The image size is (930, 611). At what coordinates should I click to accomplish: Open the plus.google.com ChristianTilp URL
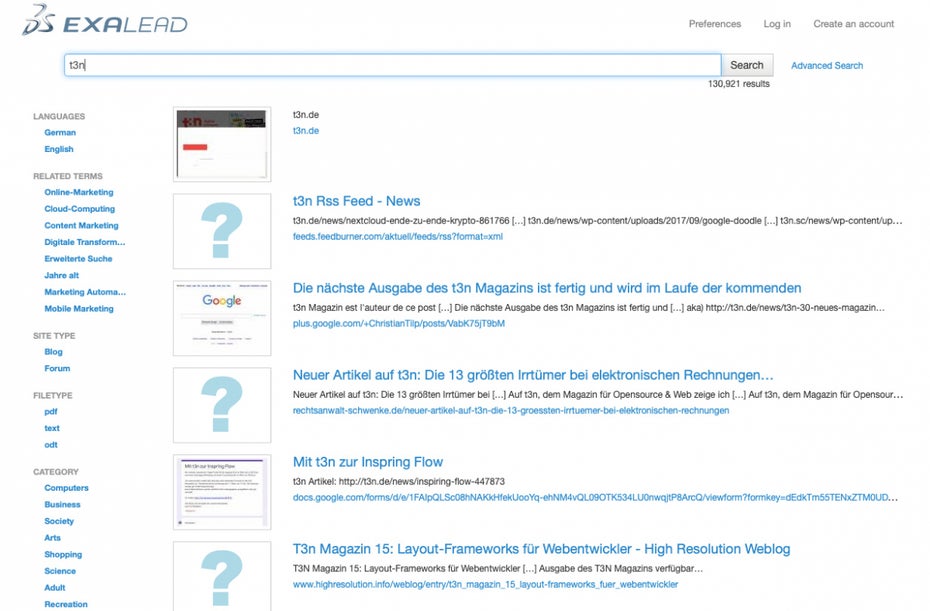[x=399, y=323]
